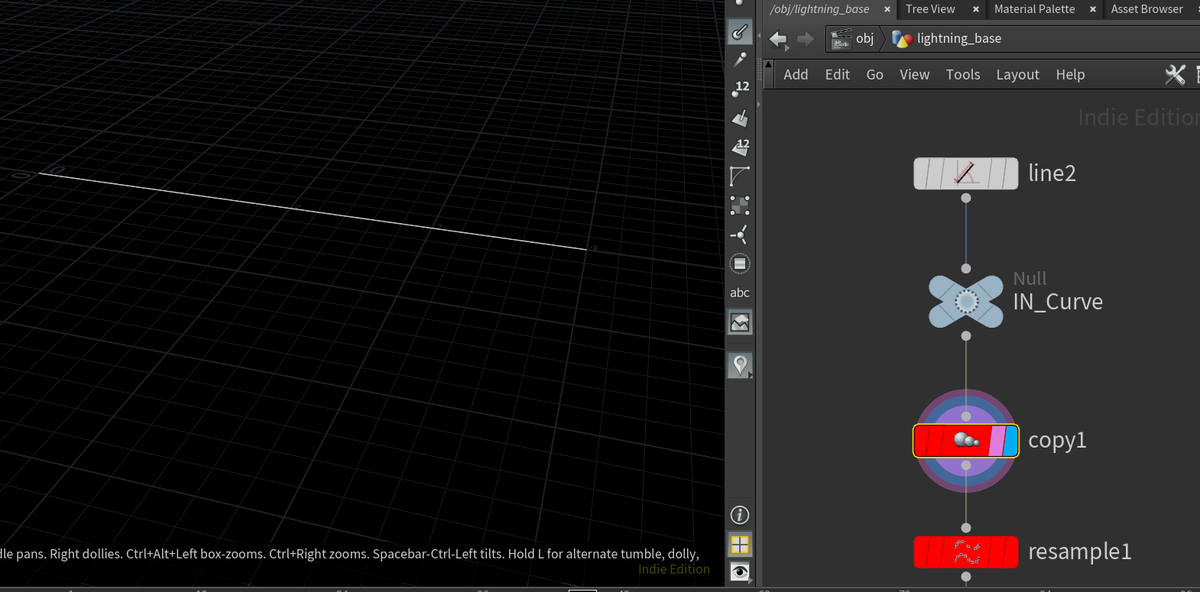Click the viewport navigation hint text at bottom
Viewport: 1200px width, 592px height.
350,553
